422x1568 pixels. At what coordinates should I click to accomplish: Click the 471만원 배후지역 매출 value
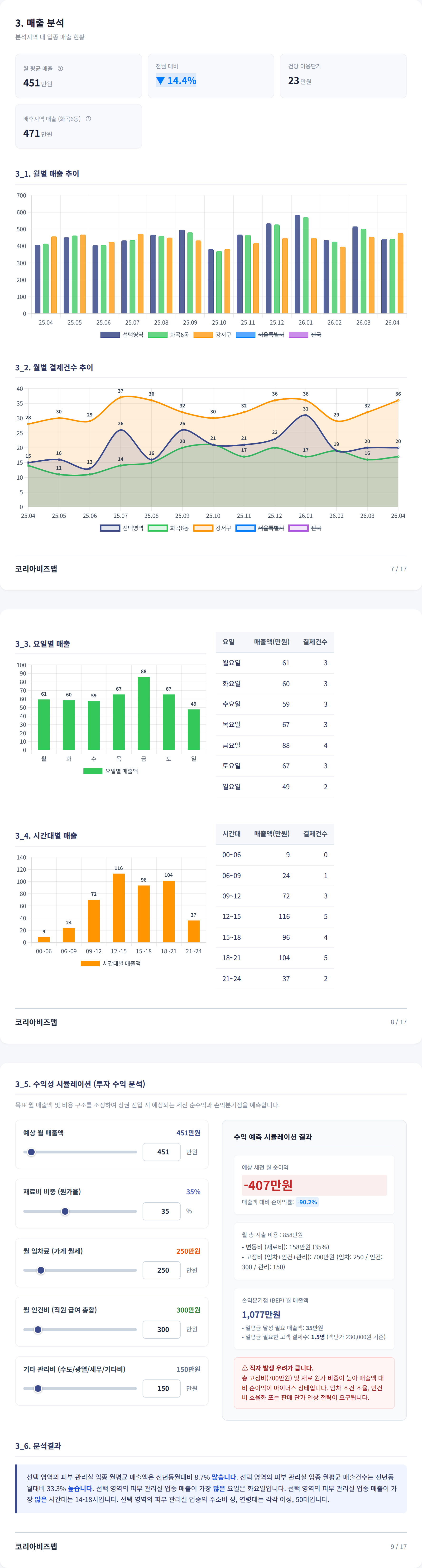[x=38, y=133]
